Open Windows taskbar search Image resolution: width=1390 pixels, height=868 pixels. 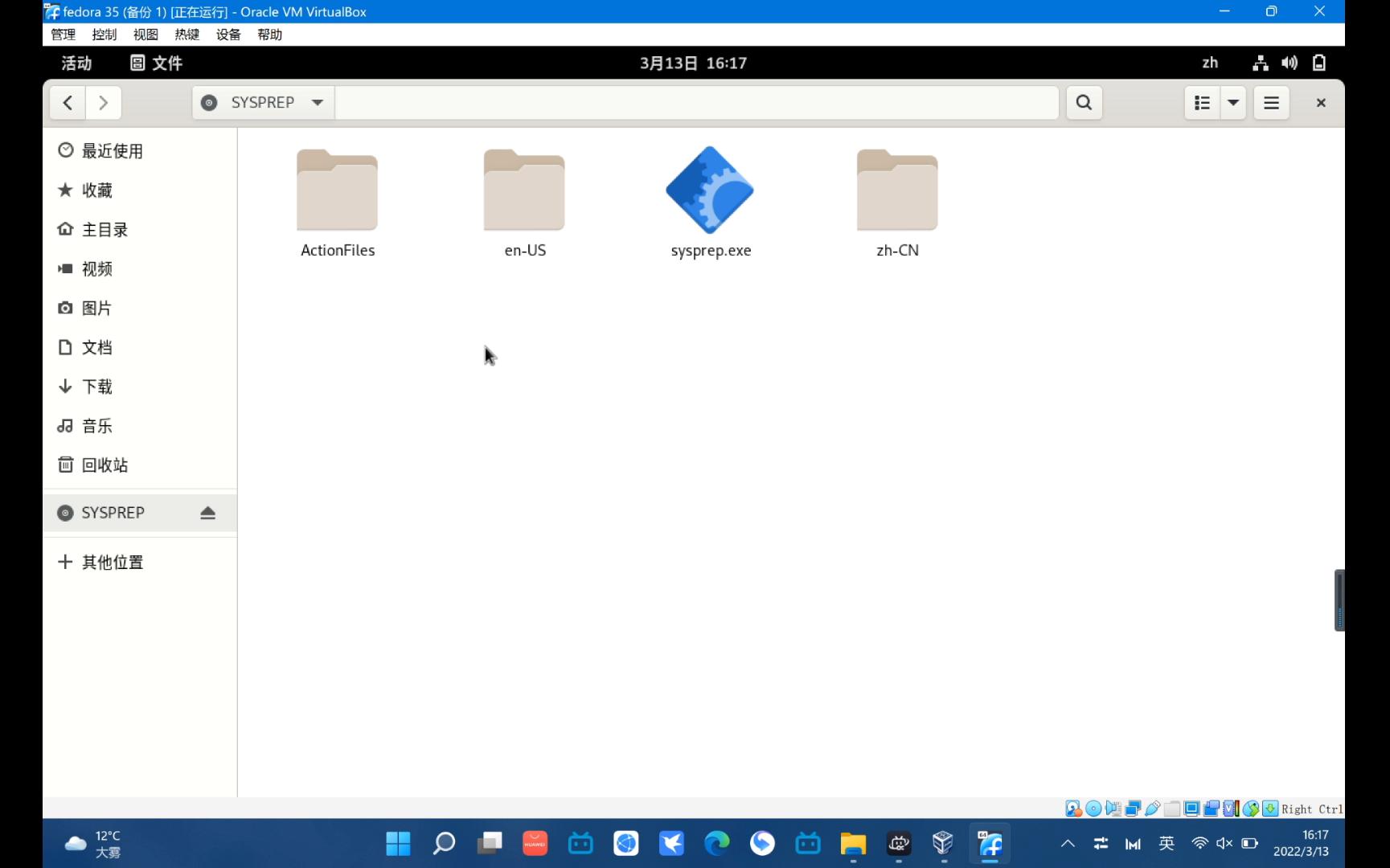pos(444,843)
